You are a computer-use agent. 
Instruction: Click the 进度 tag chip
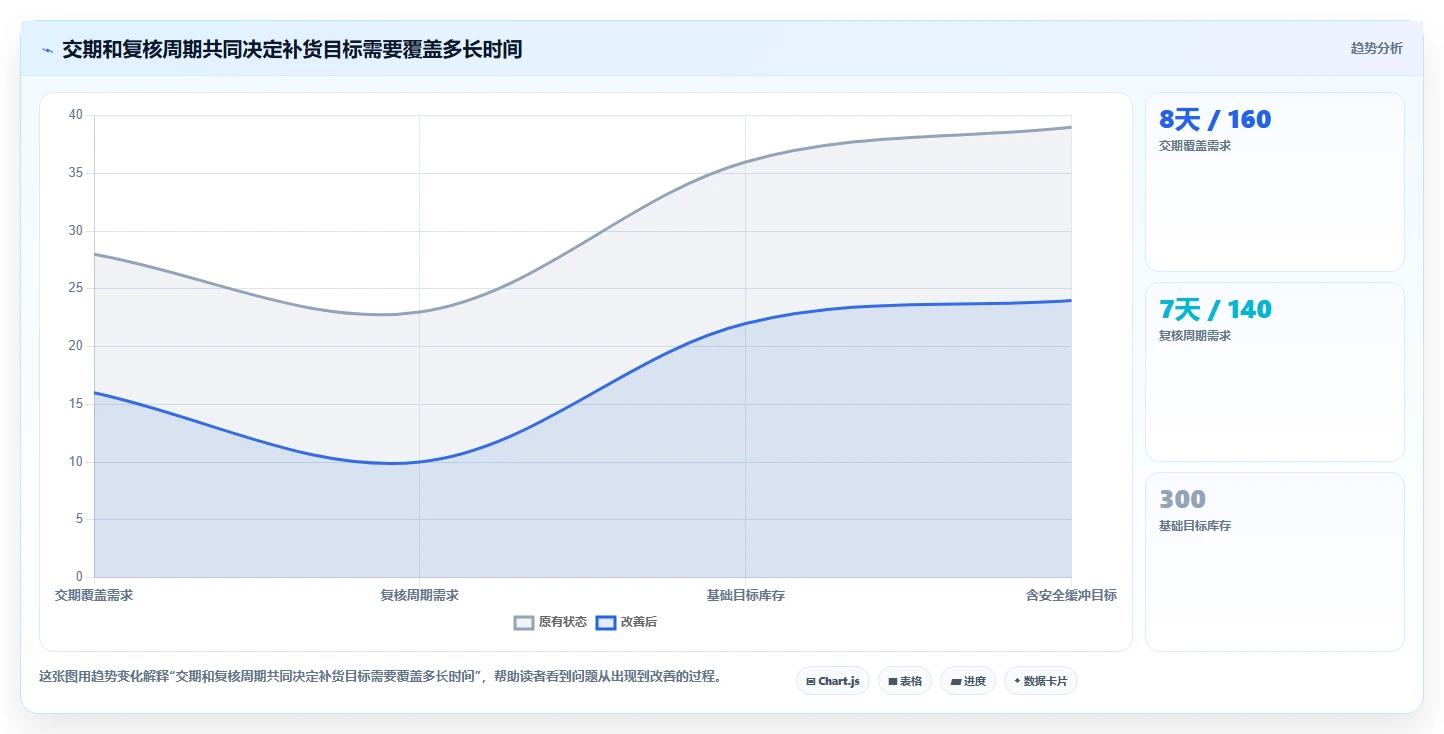click(968, 681)
